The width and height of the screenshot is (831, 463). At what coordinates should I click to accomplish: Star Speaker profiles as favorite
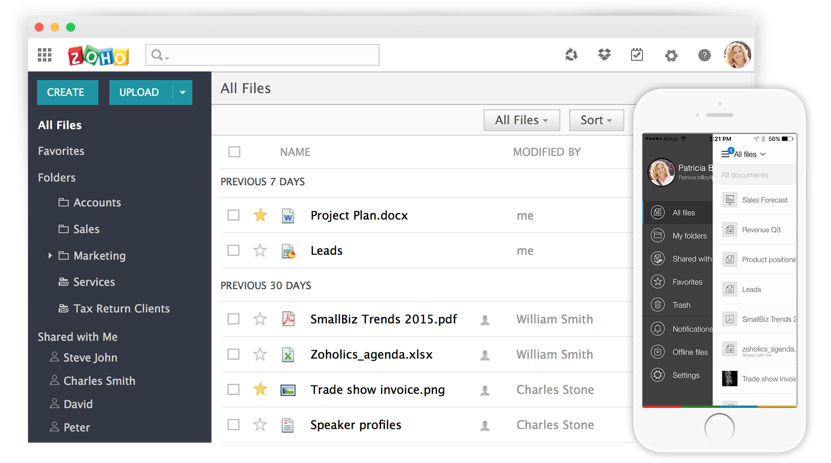260,424
